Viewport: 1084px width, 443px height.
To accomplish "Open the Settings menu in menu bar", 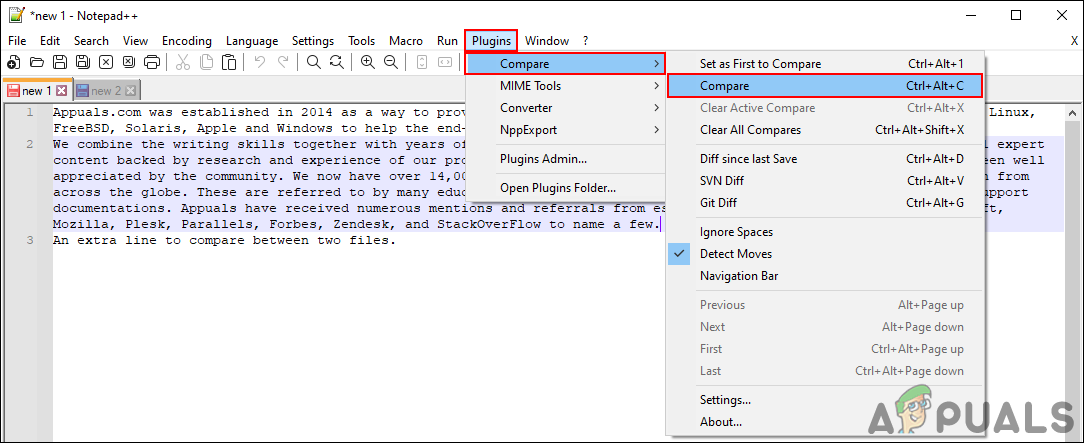I will (312, 41).
